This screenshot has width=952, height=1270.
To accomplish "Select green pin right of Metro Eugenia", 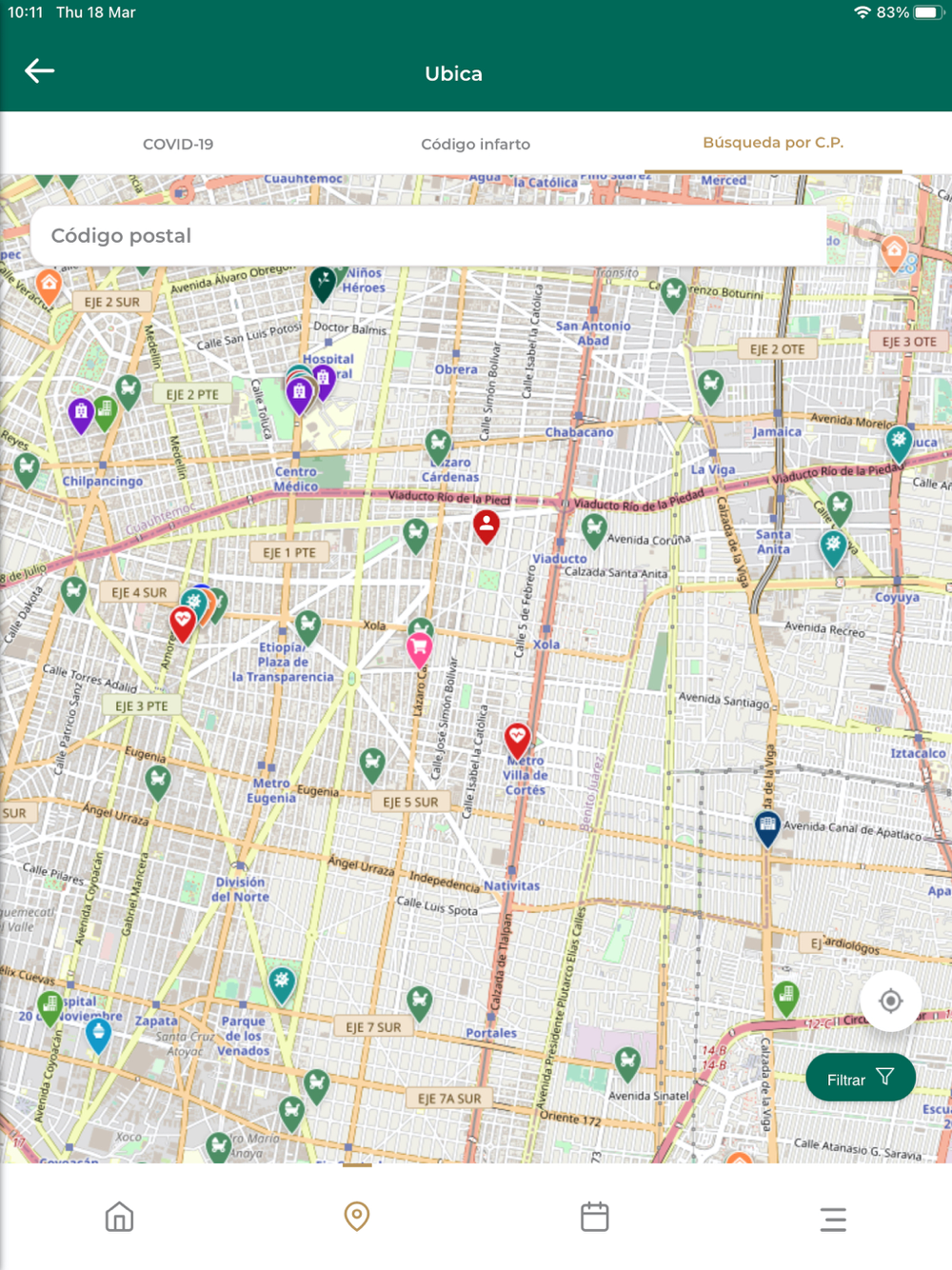I will click(x=372, y=765).
